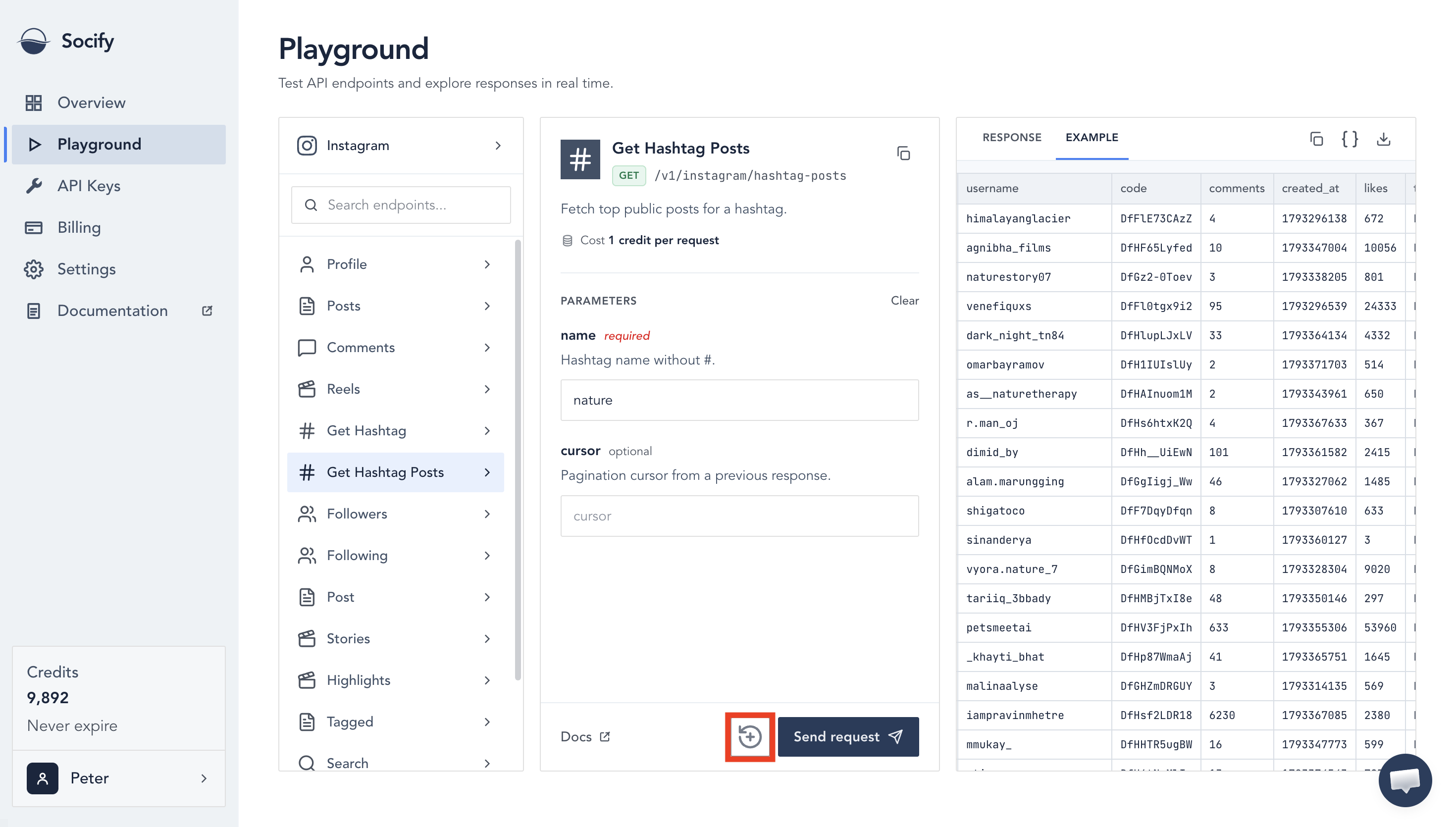This screenshot has width=1456, height=827.
Task: Click the hashtag icon of the Get Hashtag endpoint
Action: tap(307, 430)
